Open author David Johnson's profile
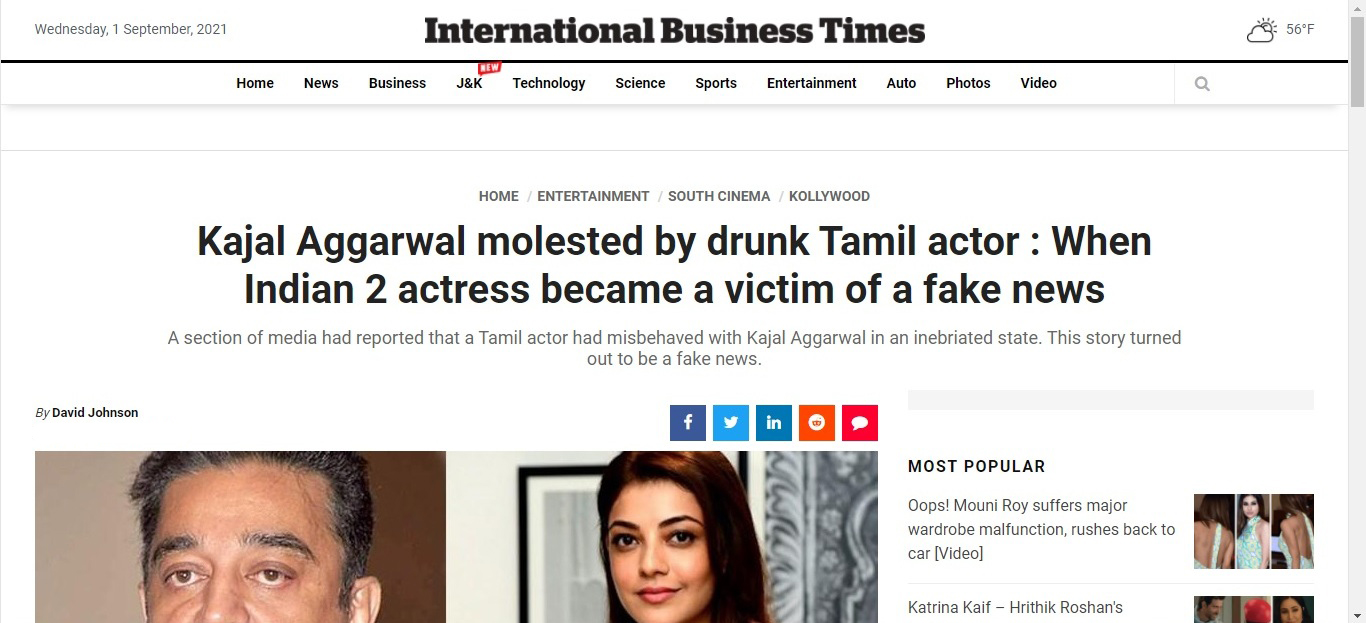 [x=95, y=413]
